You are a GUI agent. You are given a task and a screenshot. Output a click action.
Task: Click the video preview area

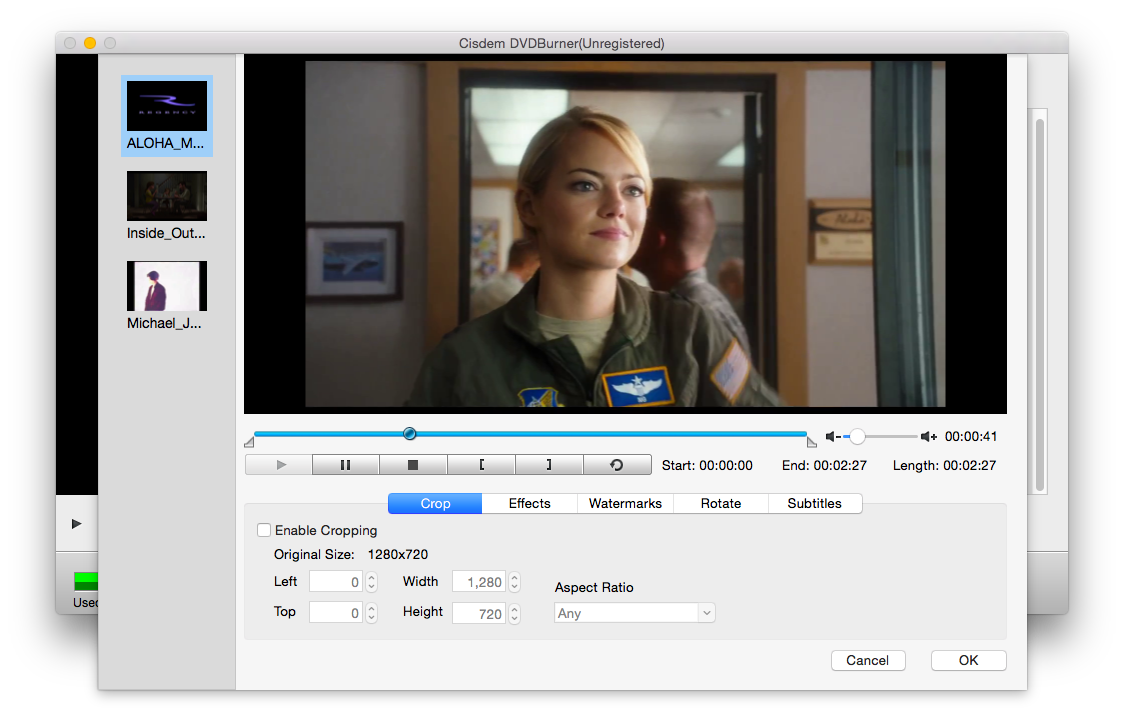625,234
